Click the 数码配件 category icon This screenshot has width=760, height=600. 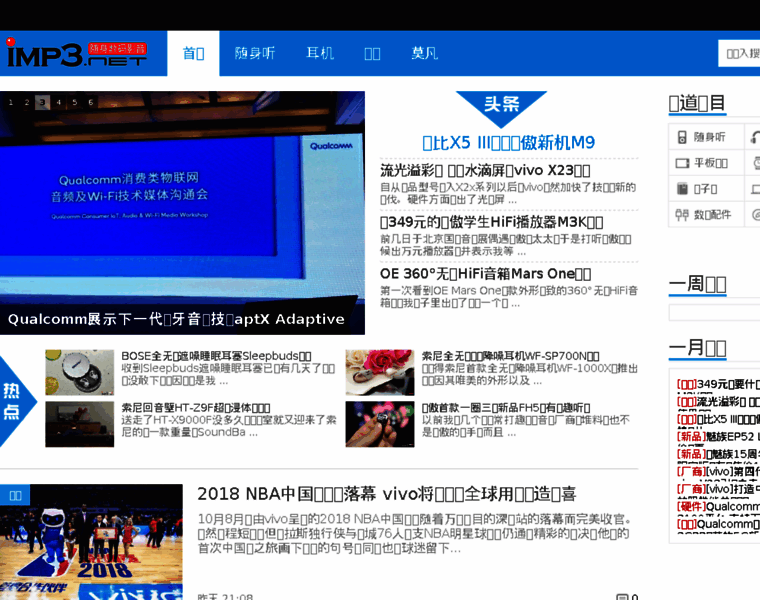(x=682, y=214)
